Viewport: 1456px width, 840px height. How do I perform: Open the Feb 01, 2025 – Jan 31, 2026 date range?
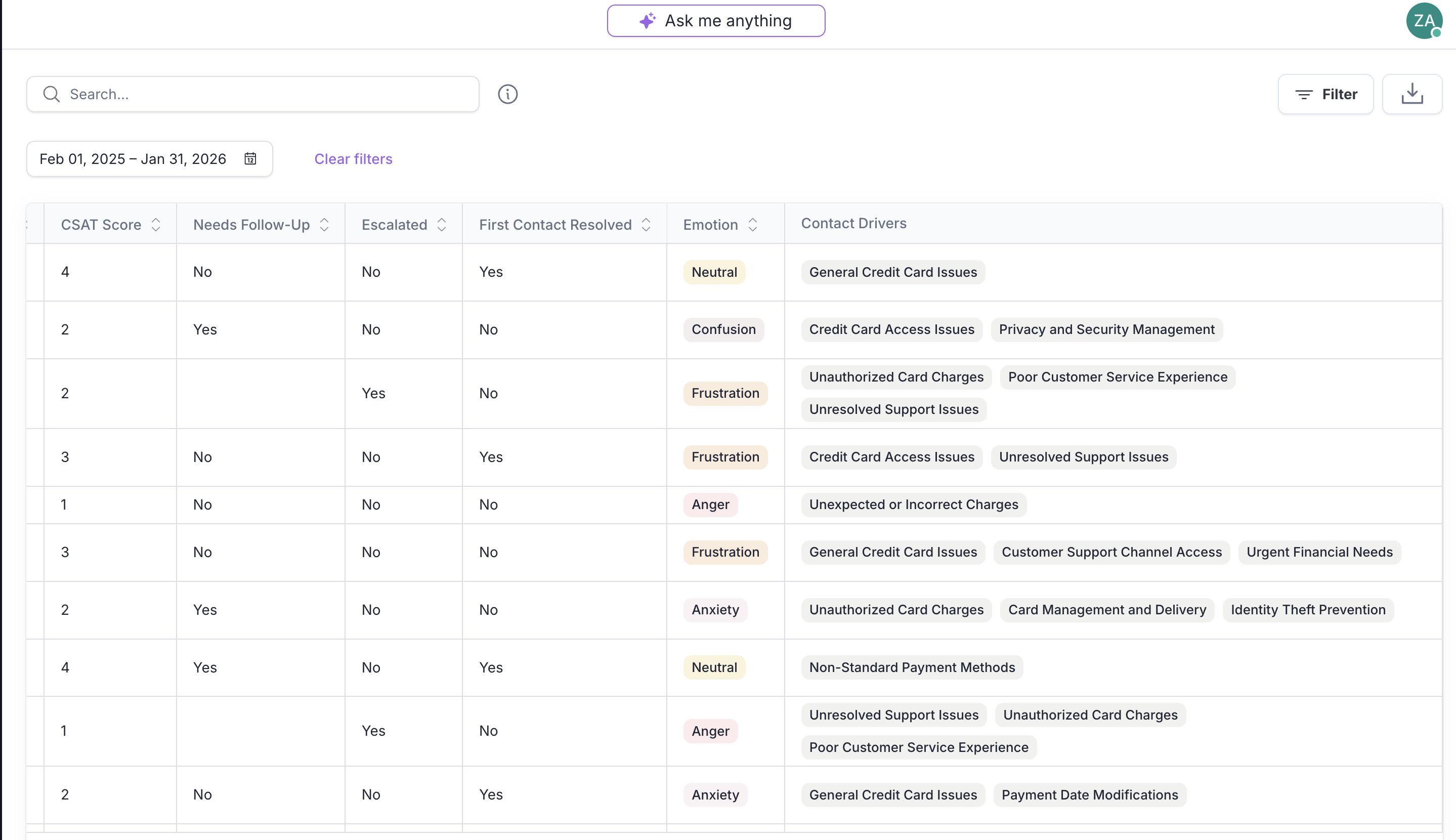pyautogui.click(x=133, y=159)
